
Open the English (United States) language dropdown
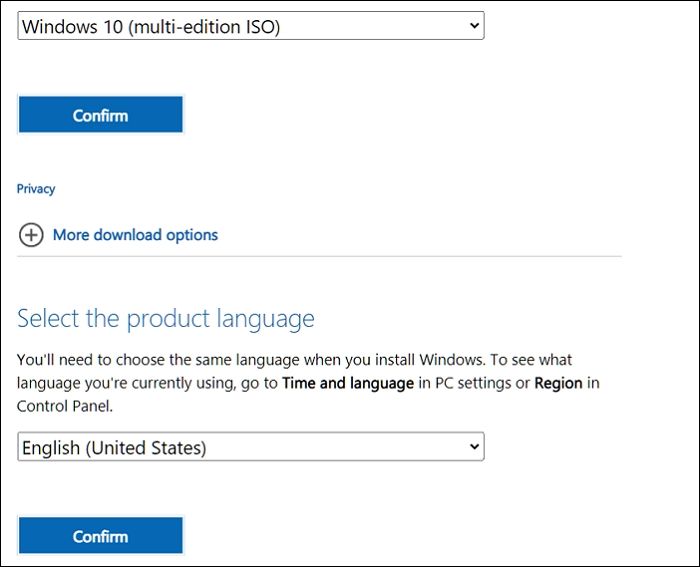coord(250,447)
